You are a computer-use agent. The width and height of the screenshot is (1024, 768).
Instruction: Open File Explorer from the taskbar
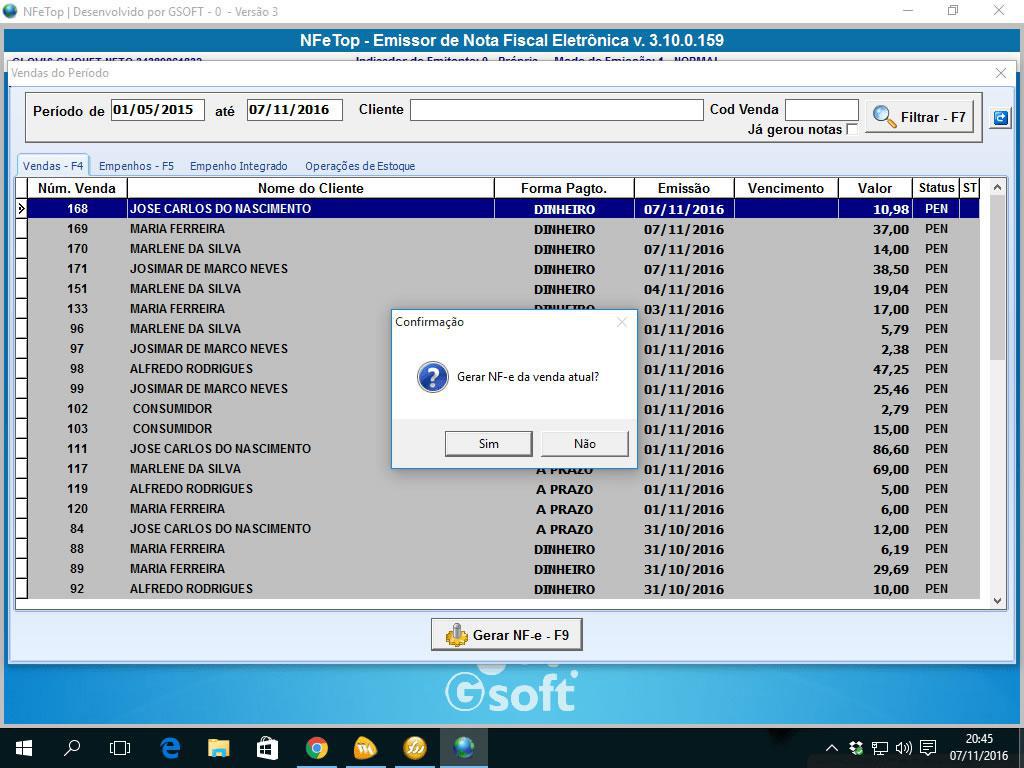pos(219,748)
